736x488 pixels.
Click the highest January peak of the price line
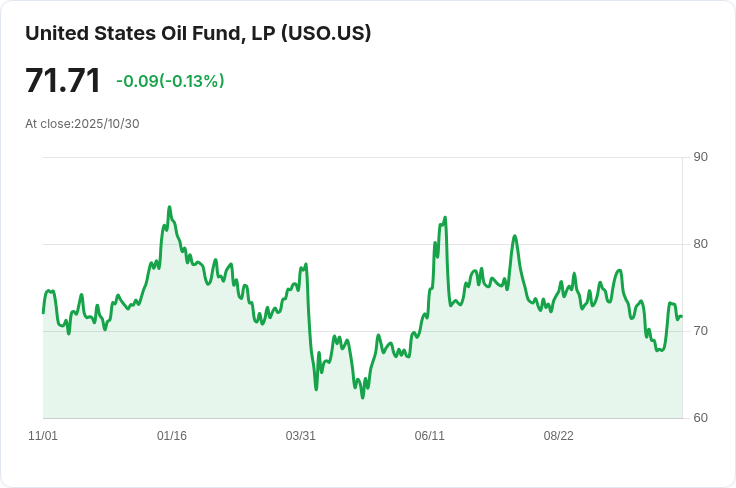click(169, 207)
